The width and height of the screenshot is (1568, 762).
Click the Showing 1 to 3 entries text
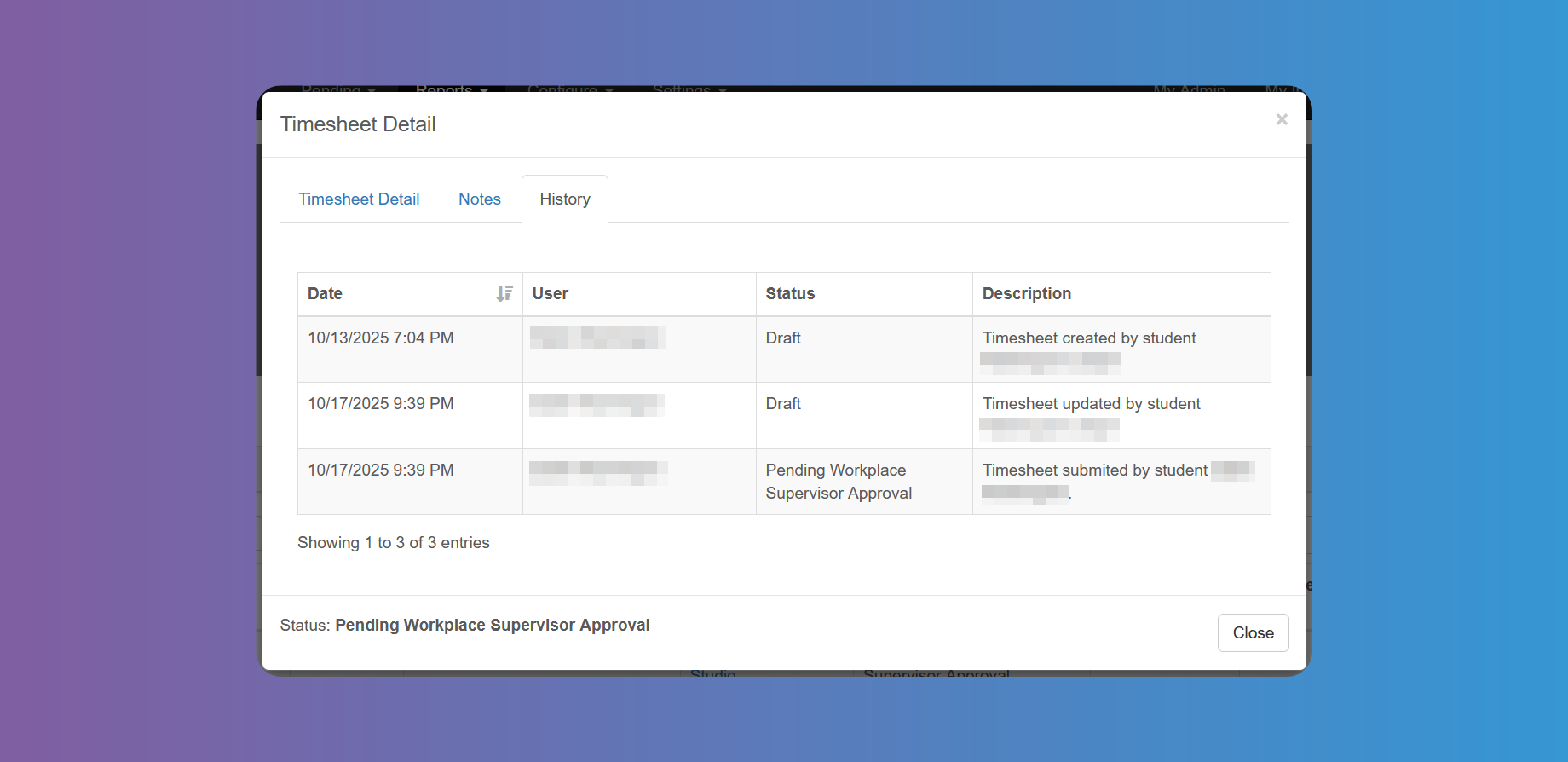point(394,542)
